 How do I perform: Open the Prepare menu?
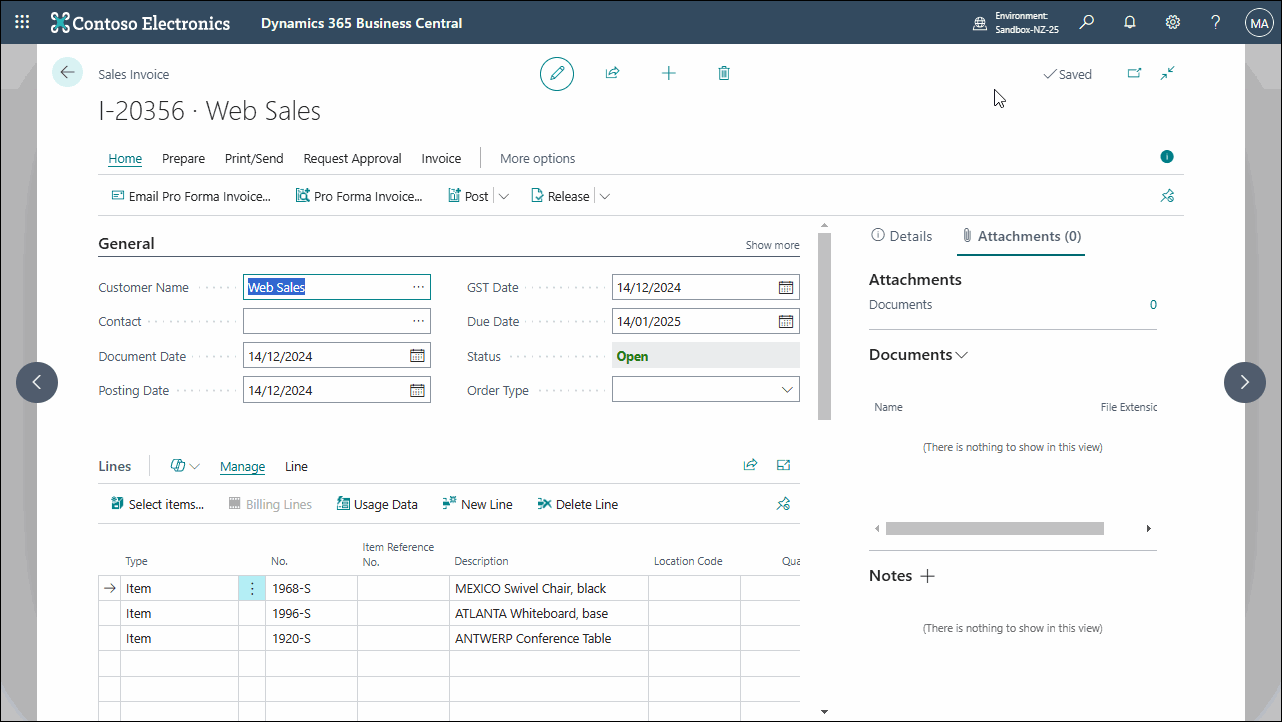point(183,158)
